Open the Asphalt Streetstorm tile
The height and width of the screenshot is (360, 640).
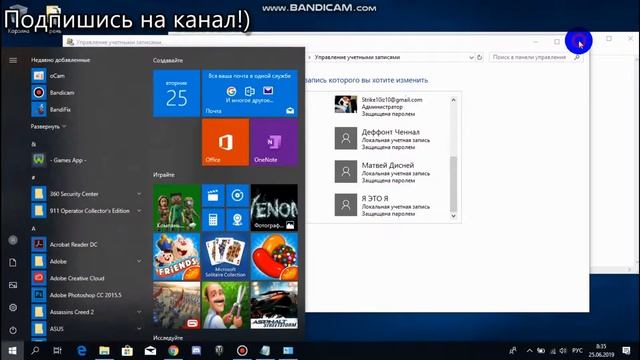(x=274, y=305)
